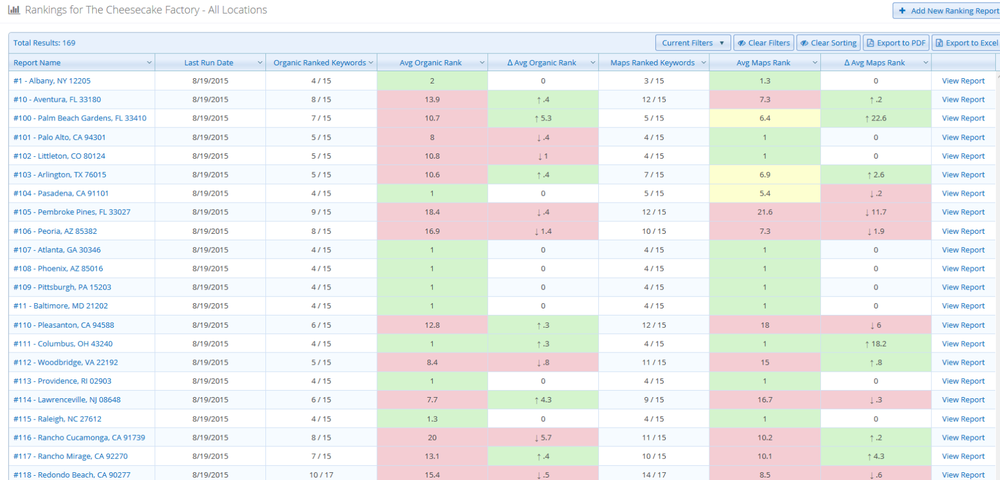Open the Current Filters dropdown
Image resolution: width=1000 pixels, height=480 pixels.
tap(693, 43)
